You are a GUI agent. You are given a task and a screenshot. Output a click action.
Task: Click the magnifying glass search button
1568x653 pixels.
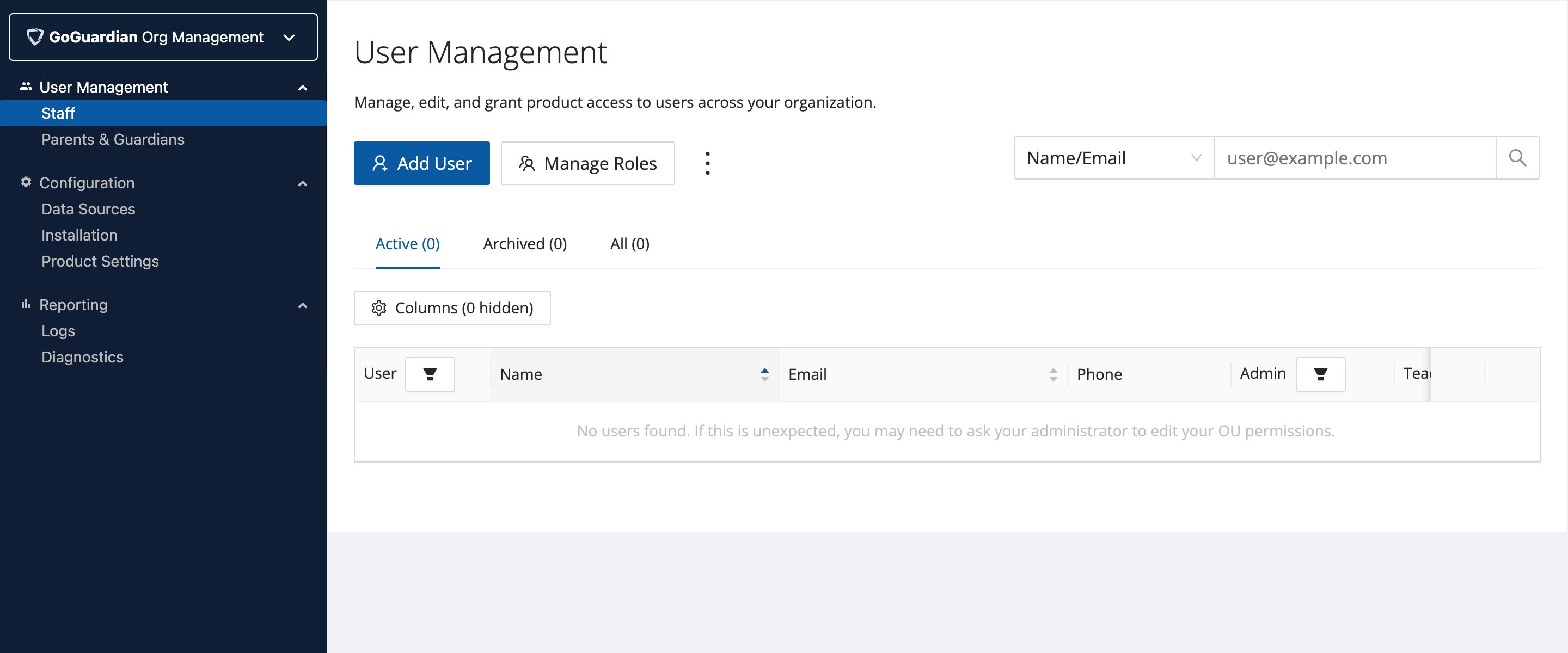pos(1517,158)
